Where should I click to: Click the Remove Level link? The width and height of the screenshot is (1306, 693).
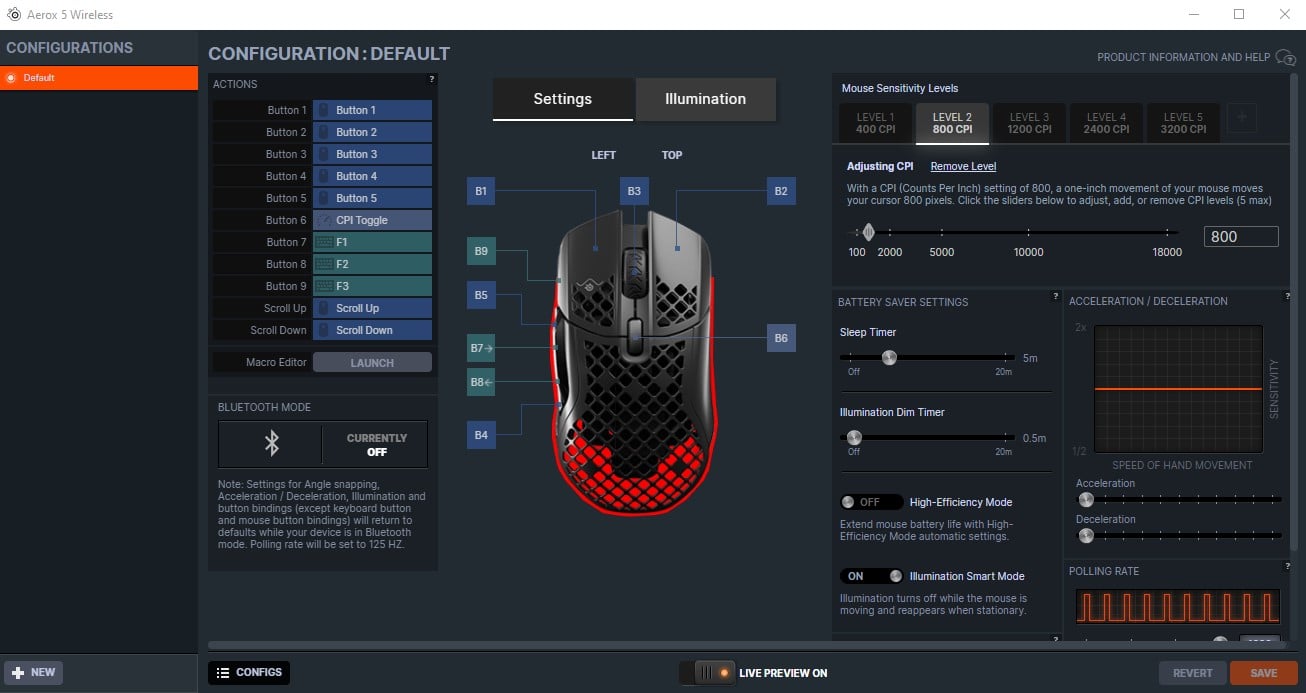963,166
